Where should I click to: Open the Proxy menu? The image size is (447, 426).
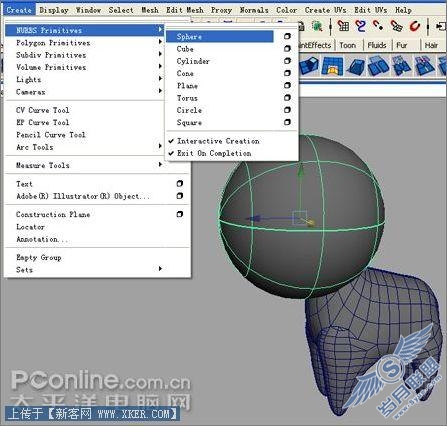(x=221, y=10)
